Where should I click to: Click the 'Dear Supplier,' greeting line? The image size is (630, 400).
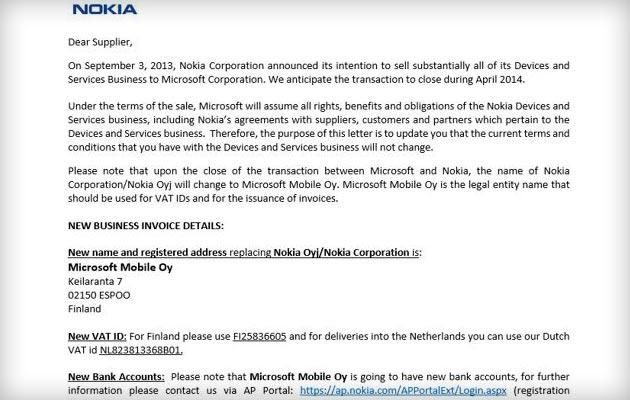[99, 42]
